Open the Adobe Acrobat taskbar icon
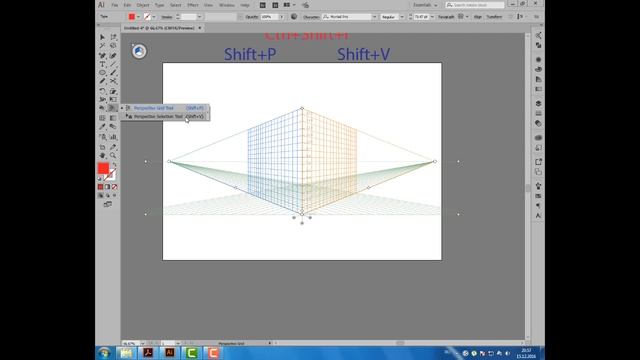Viewport: 640px width, 360px height. point(148,353)
